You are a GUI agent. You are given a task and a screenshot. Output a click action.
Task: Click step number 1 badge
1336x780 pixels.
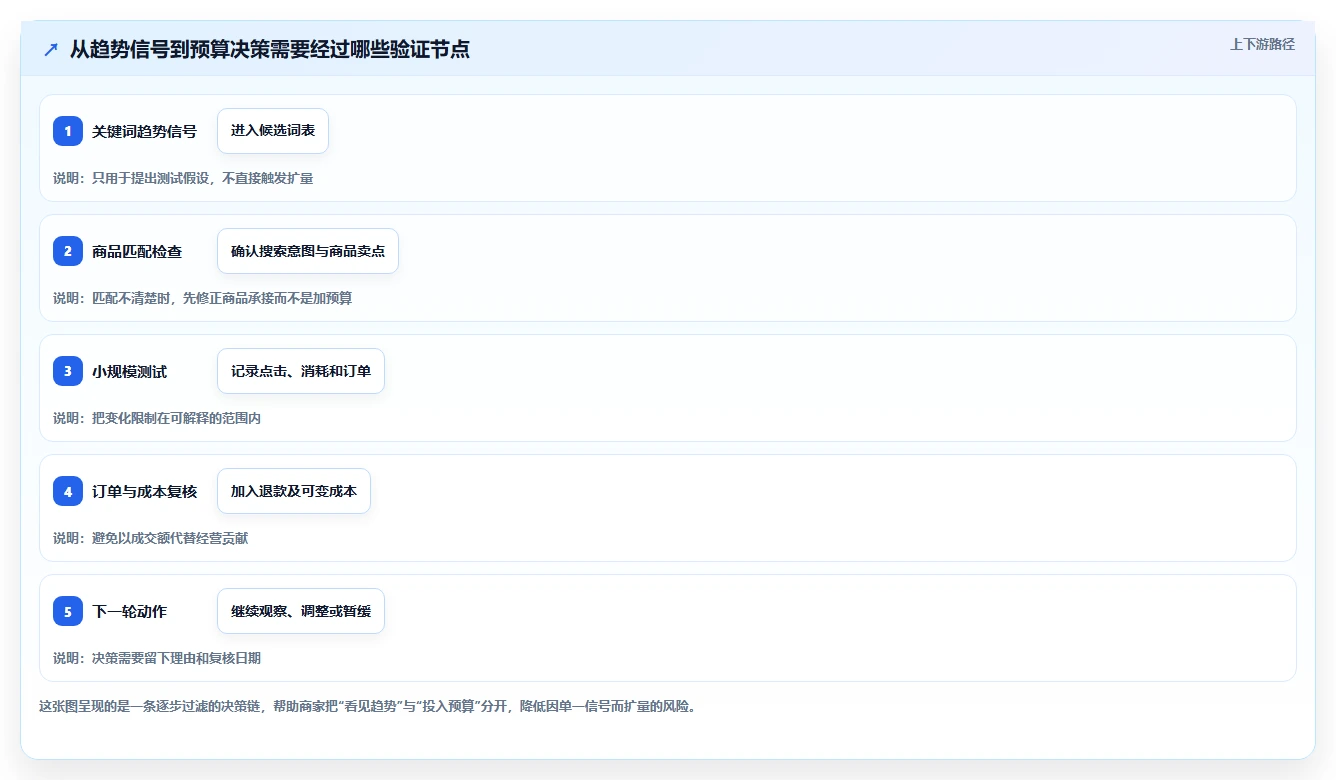point(68,131)
